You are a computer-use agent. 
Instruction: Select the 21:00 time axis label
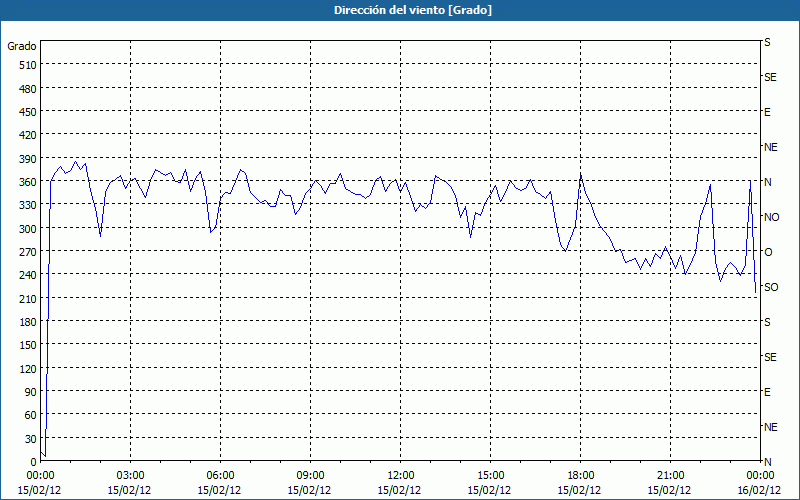coord(670,476)
